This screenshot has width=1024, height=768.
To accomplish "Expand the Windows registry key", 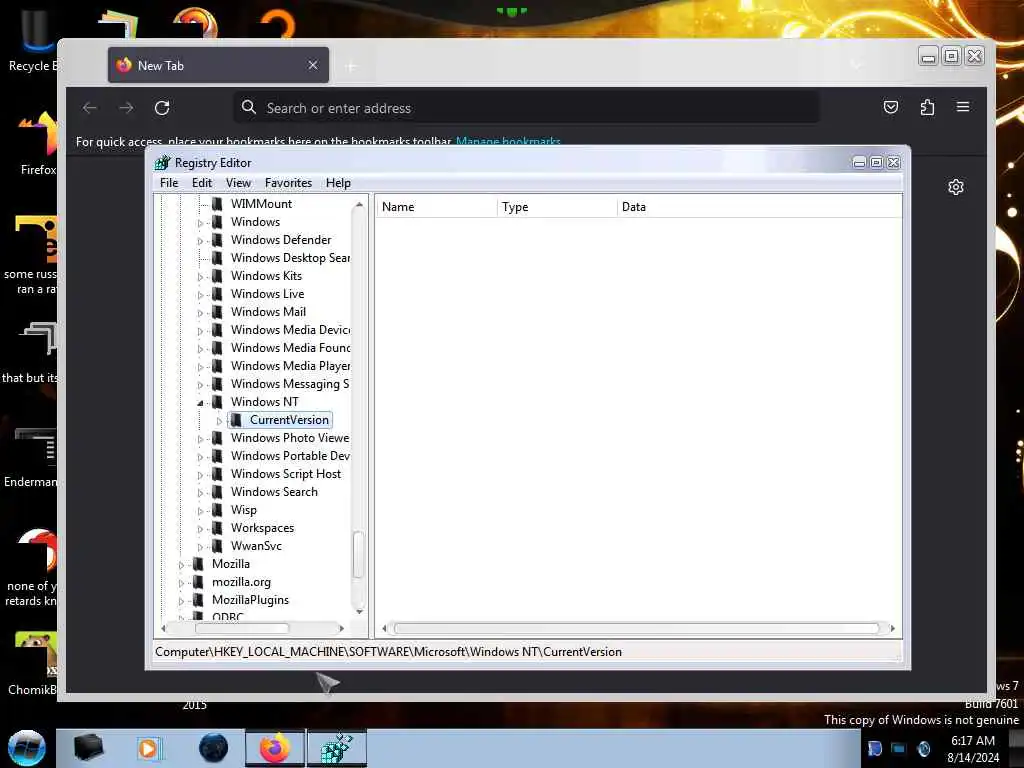I will (x=200, y=223).
